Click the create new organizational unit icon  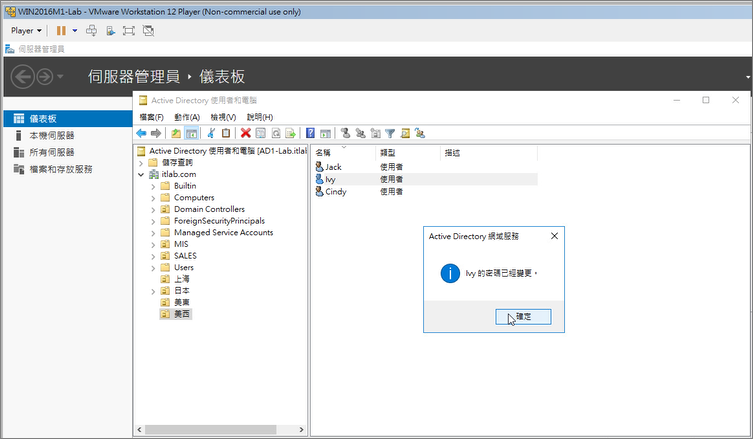click(376, 134)
